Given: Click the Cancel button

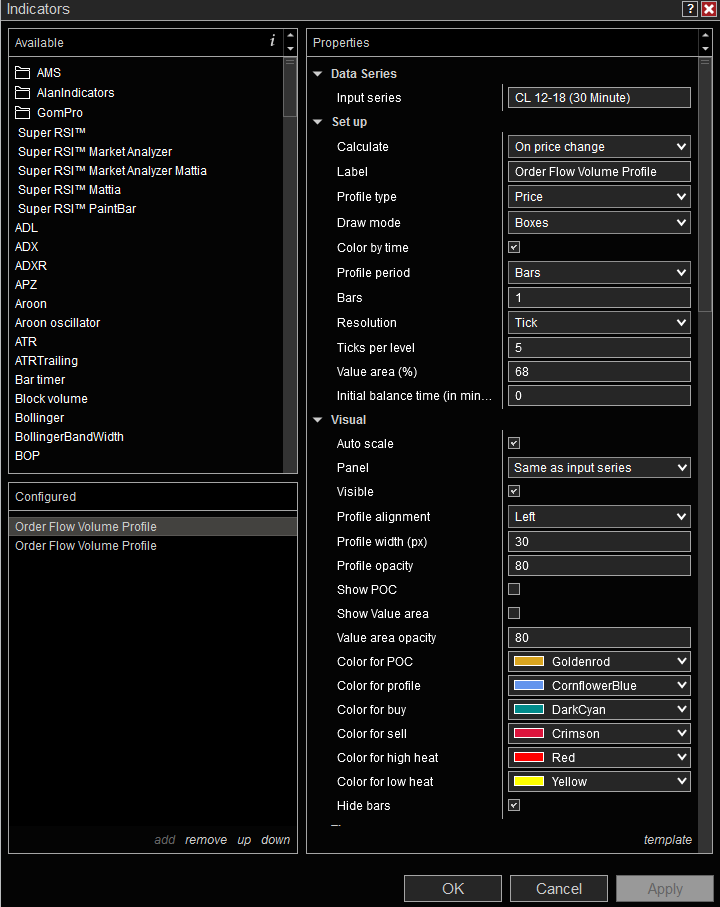Looking at the screenshot, I should (559, 888).
